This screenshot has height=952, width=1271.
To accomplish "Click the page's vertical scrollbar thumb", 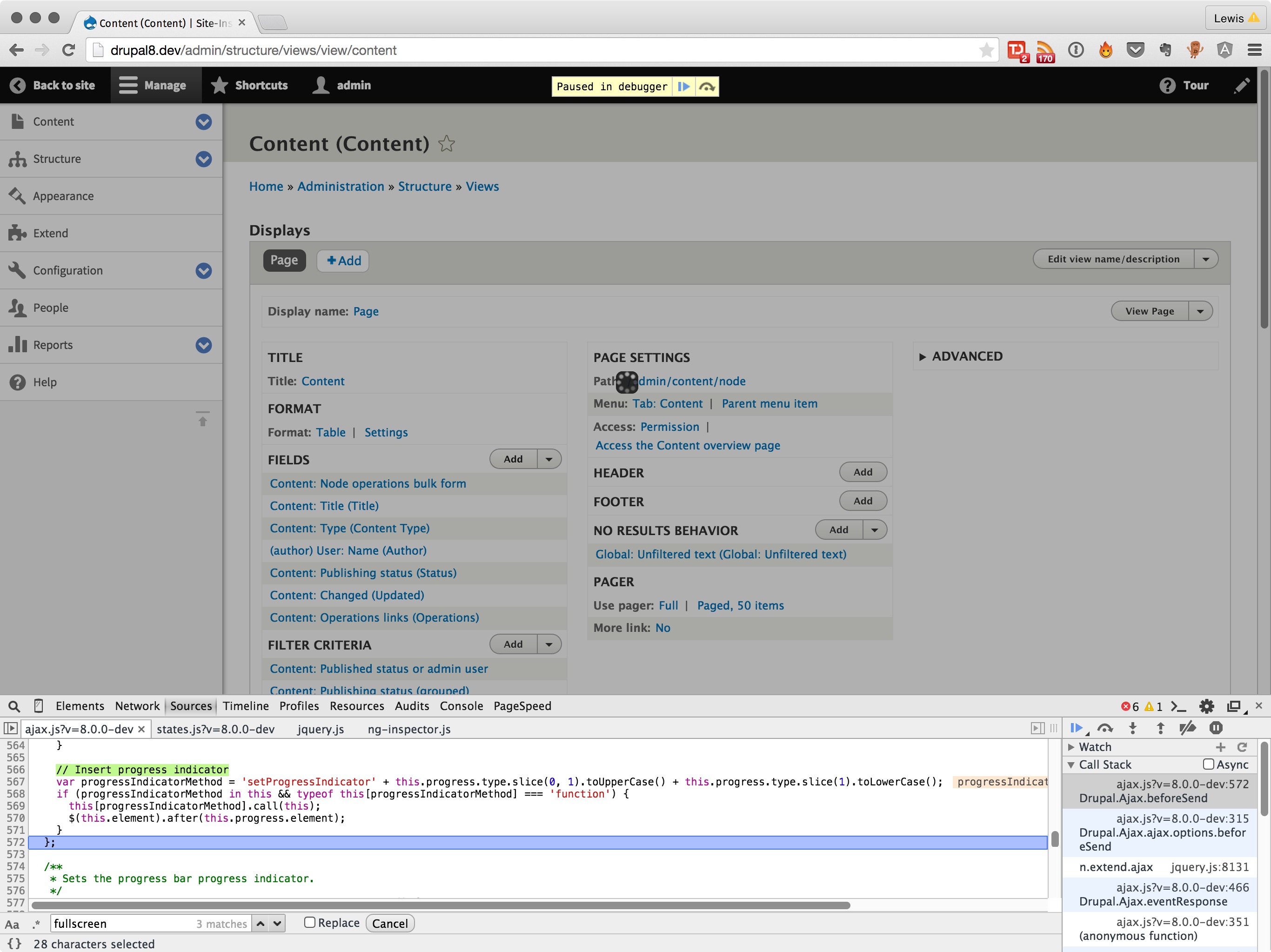I will click(x=1264, y=199).
